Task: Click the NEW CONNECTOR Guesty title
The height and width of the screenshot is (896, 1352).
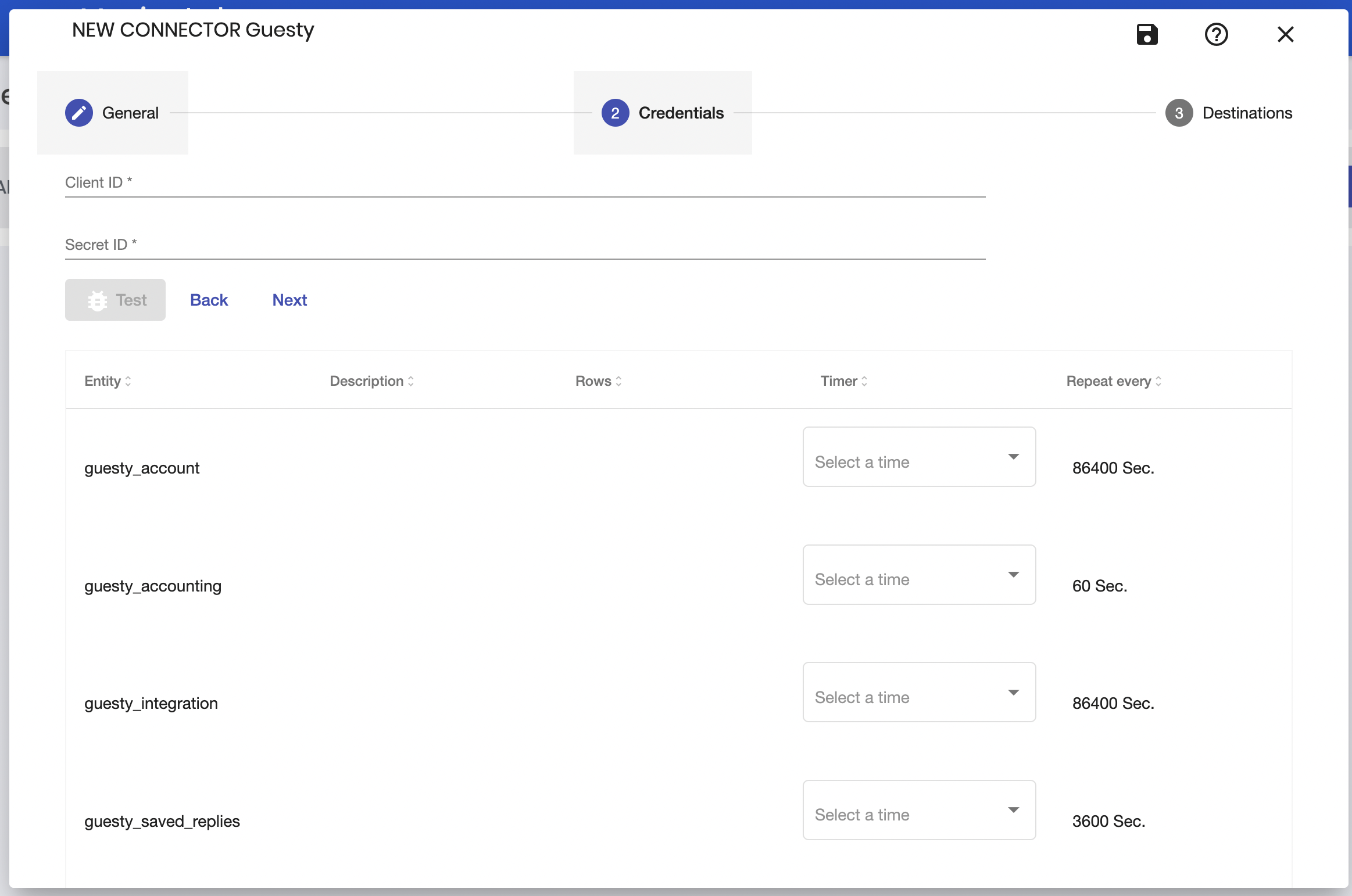Action: point(193,30)
